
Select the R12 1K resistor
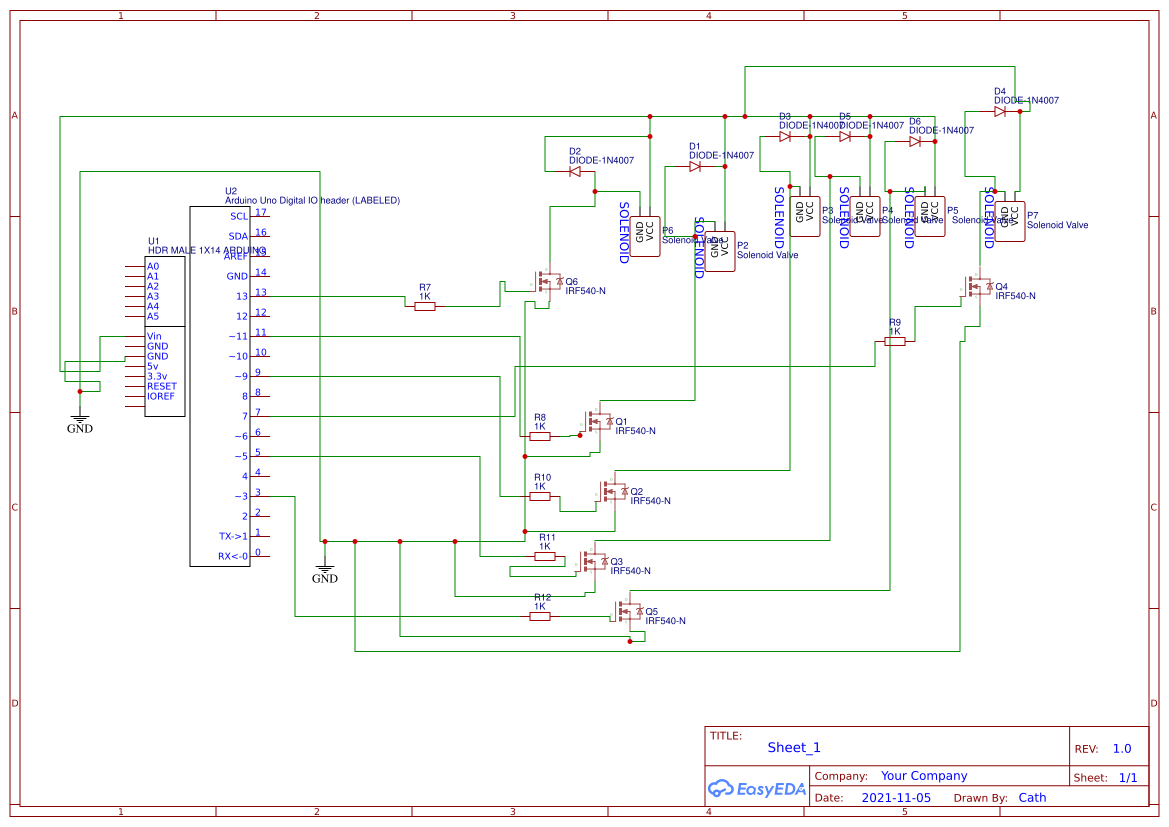540,616
